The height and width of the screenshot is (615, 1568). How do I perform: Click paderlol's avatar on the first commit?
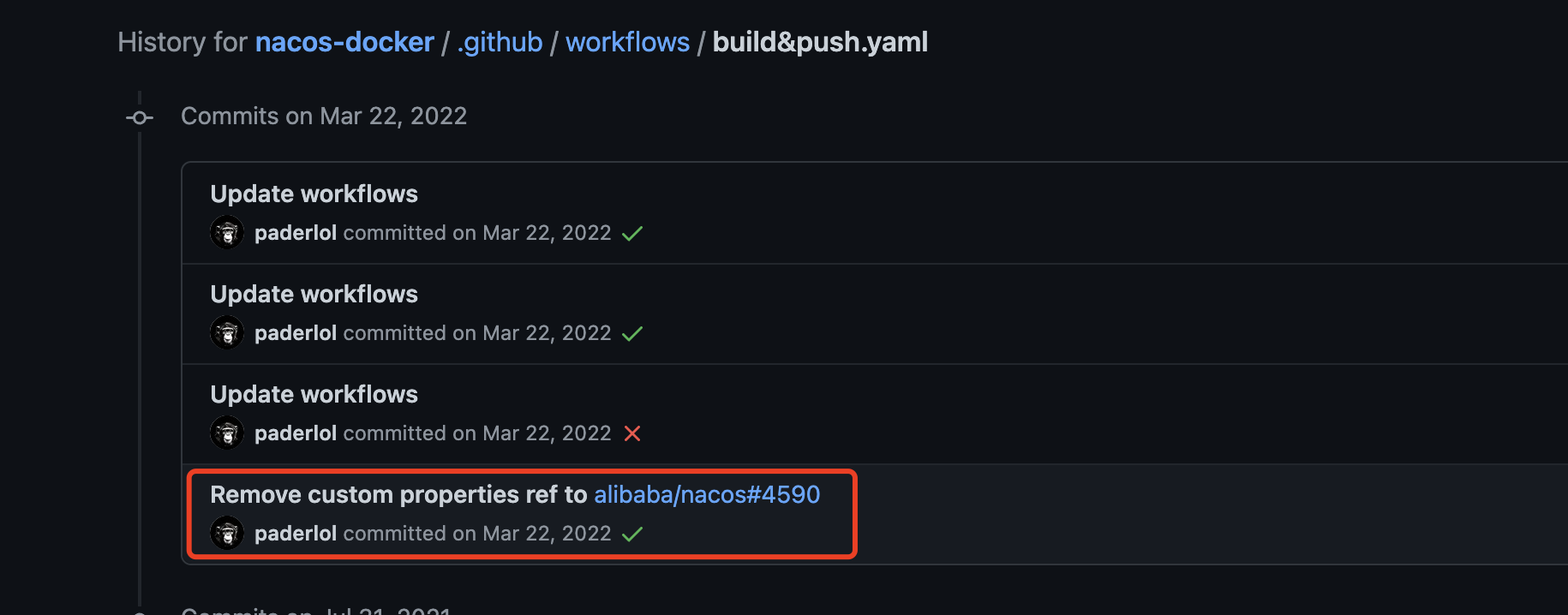click(226, 232)
